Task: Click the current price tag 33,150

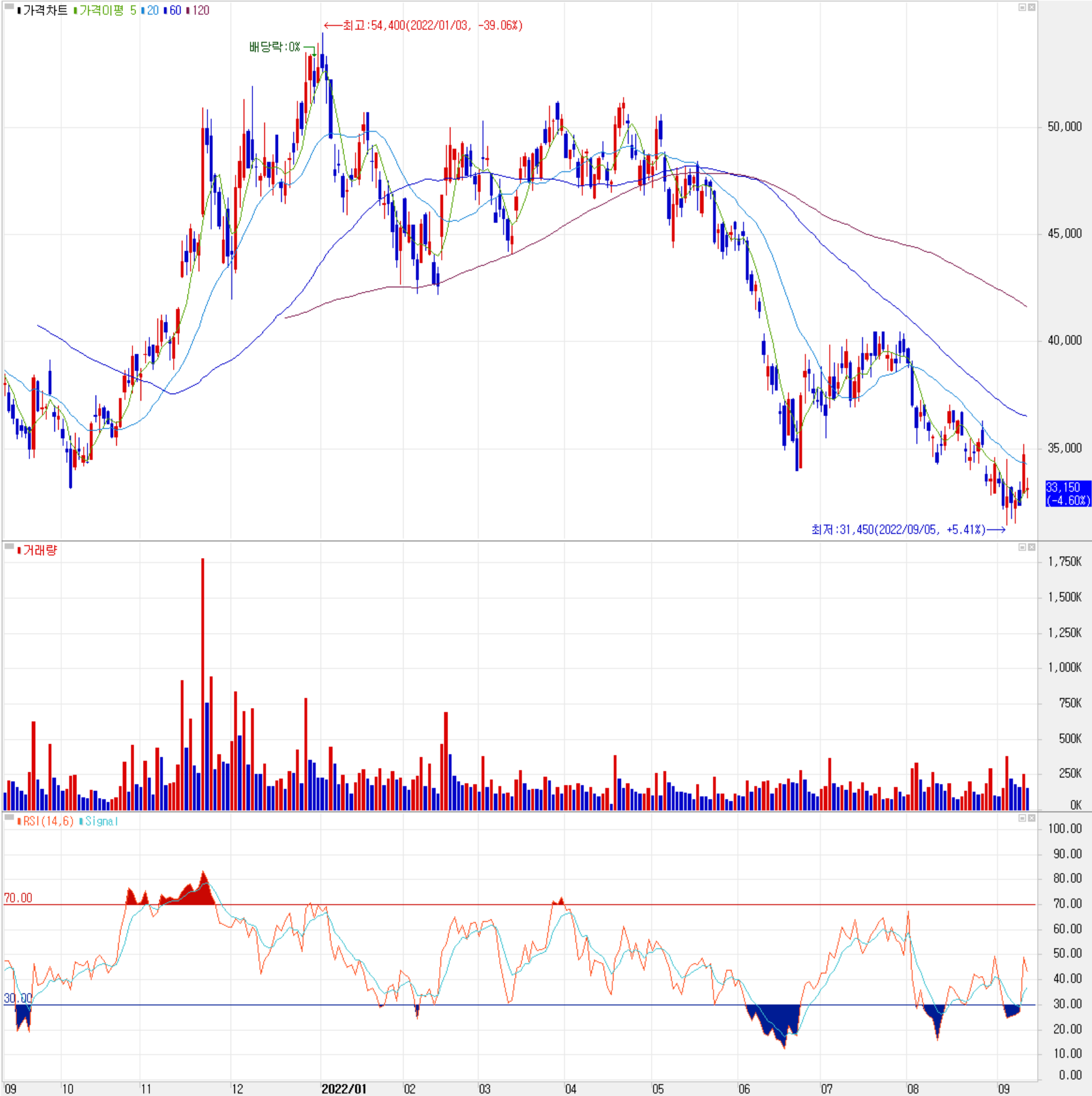Action: [1068, 494]
